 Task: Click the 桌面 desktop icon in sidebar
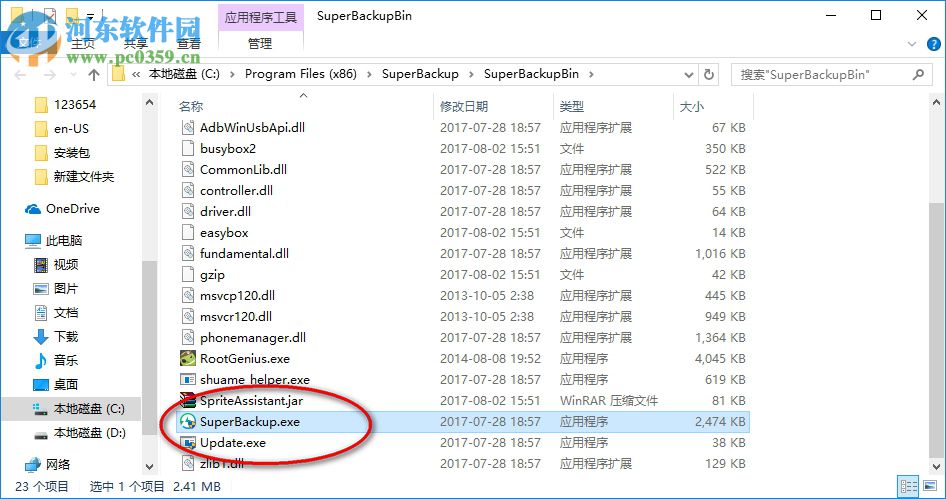coord(40,384)
